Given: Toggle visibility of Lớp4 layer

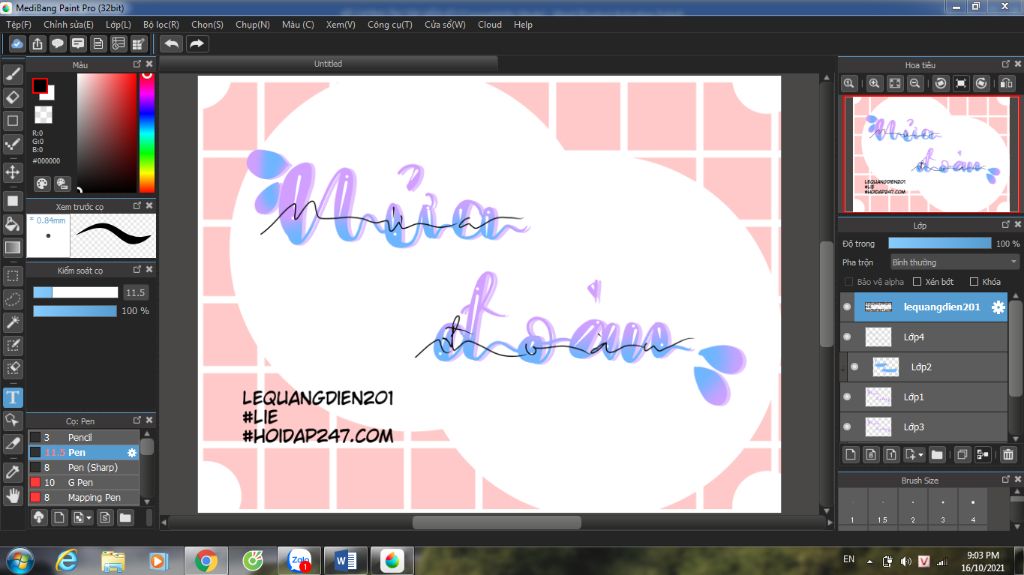Looking at the screenshot, I should (847, 337).
